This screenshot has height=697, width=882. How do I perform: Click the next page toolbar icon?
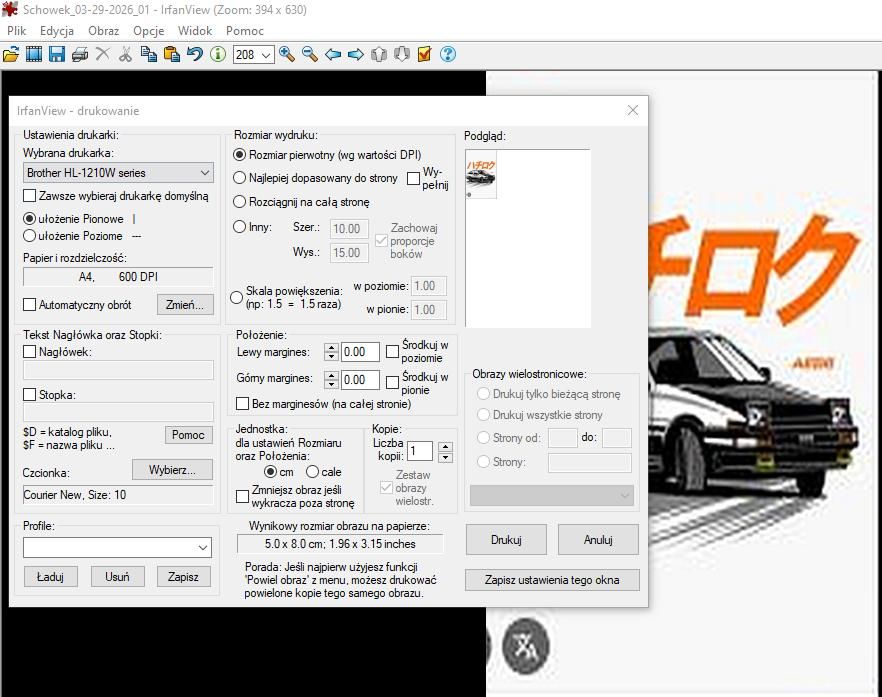point(402,55)
